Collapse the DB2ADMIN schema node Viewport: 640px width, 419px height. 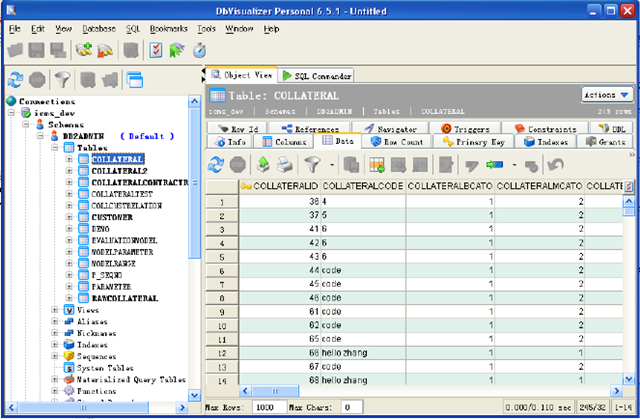coord(40,136)
